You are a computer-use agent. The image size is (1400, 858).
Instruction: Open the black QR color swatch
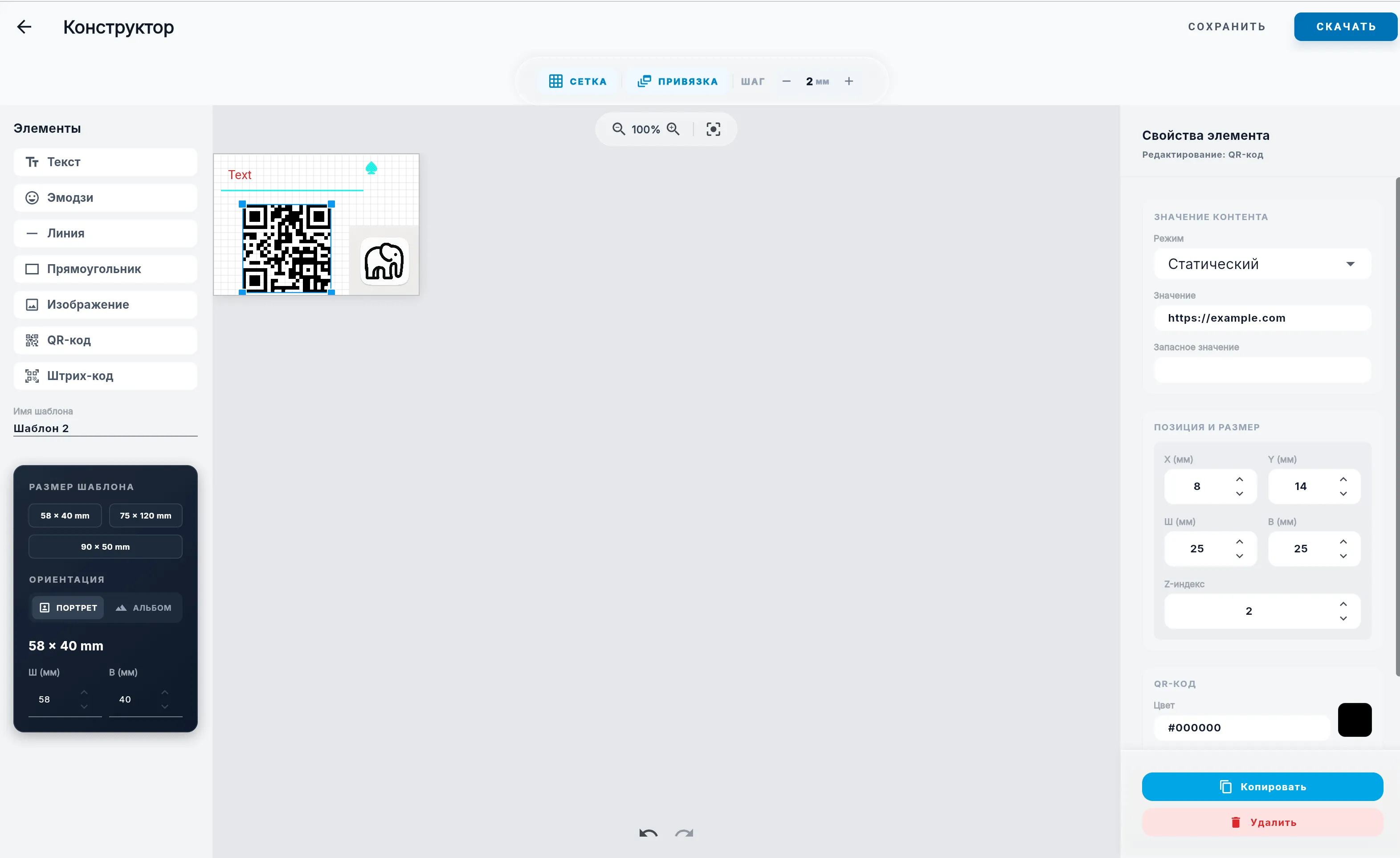pos(1355,720)
